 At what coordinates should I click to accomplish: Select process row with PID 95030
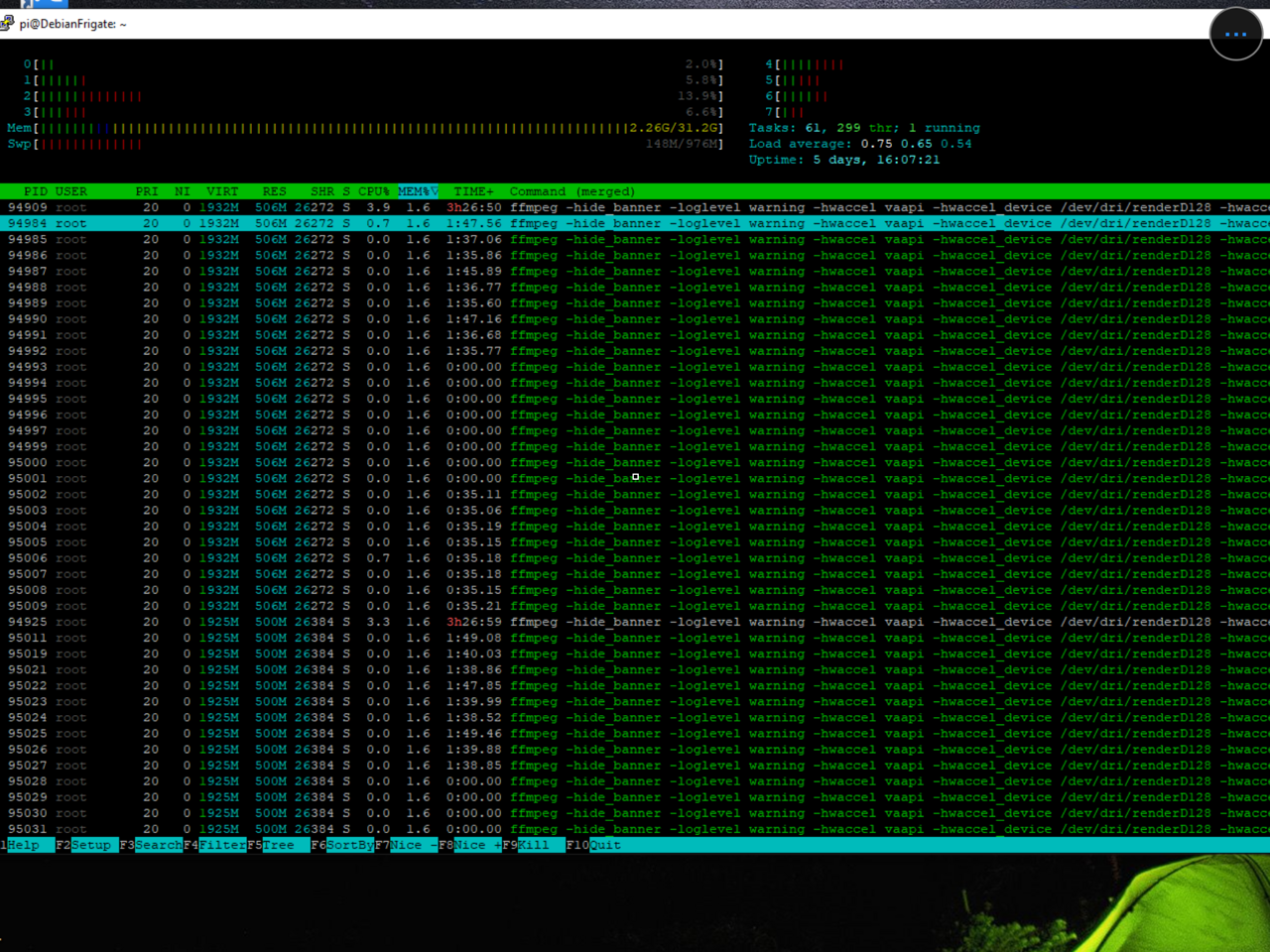click(x=635, y=813)
